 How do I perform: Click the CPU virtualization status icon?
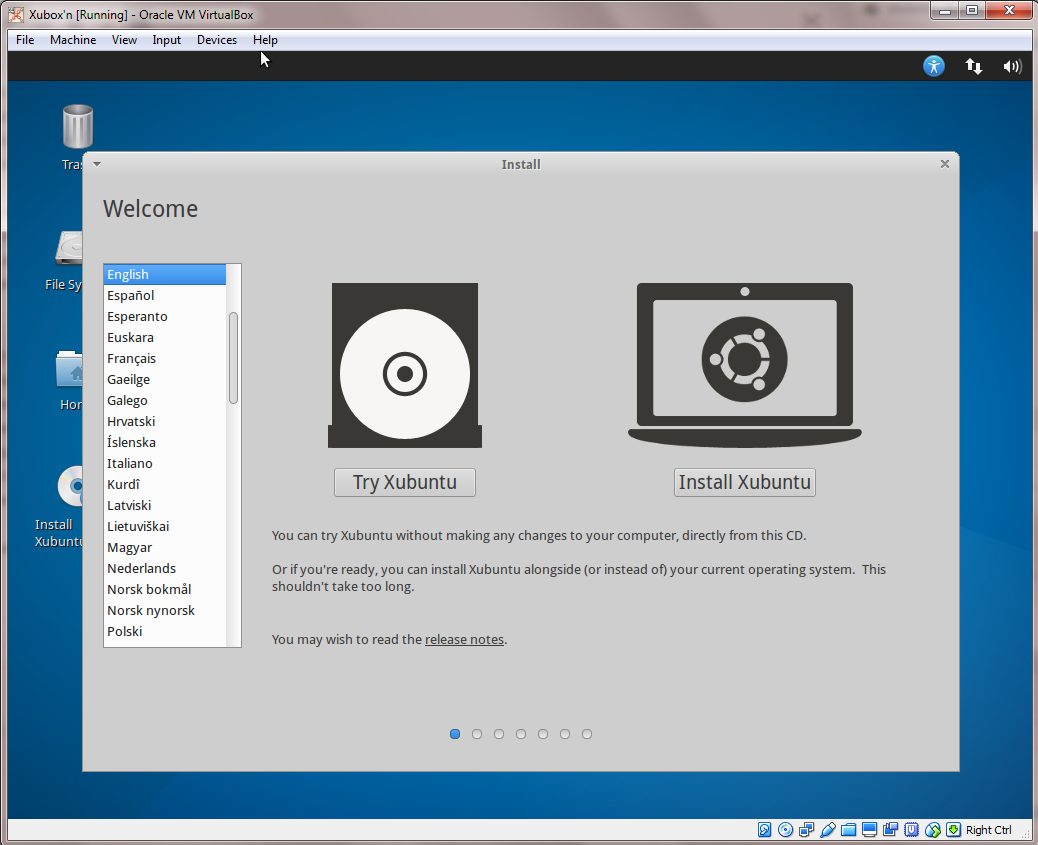click(912, 830)
